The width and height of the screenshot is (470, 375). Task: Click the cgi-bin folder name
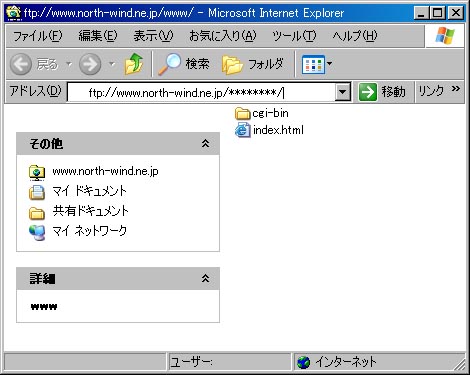(x=270, y=113)
